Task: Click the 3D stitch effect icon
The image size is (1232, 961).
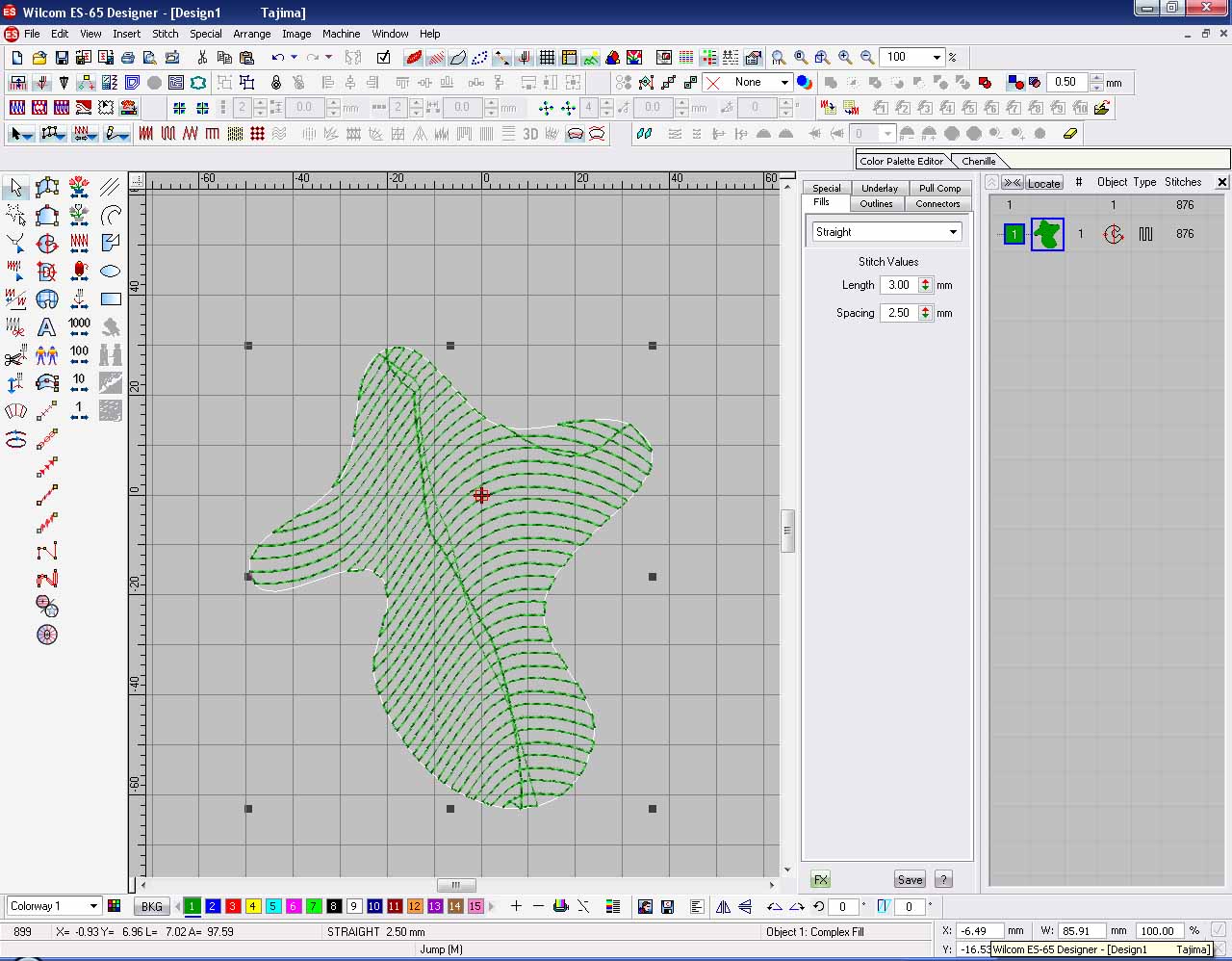Action: pyautogui.click(x=530, y=134)
